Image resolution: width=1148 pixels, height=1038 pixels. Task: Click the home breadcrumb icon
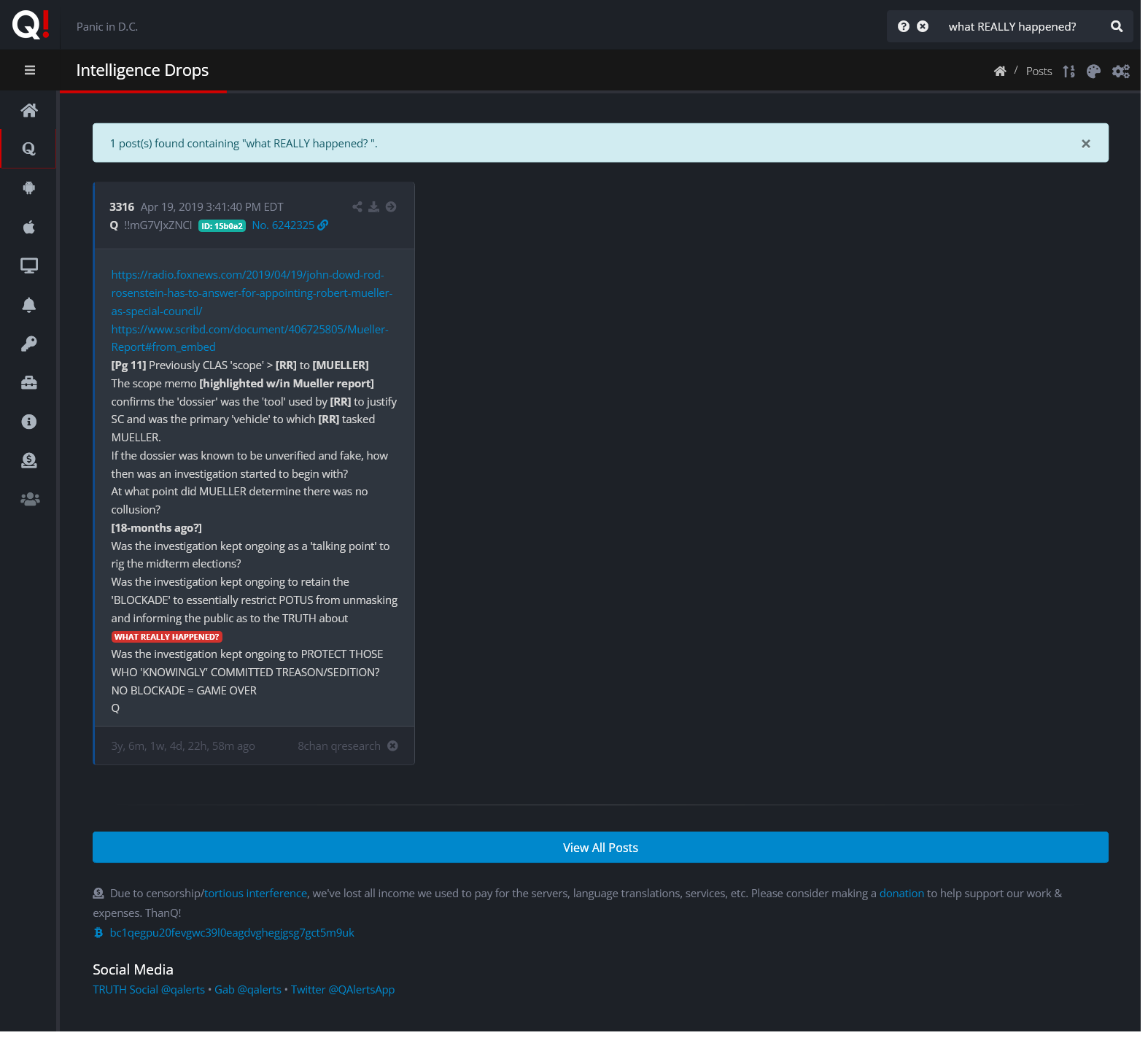tap(1000, 71)
